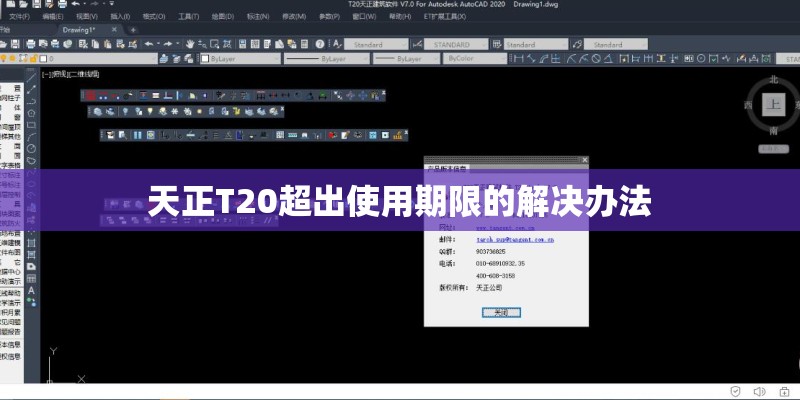The width and height of the screenshot is (800, 400).
Task: Click New in the quick access toolbar
Action: (9, 5)
